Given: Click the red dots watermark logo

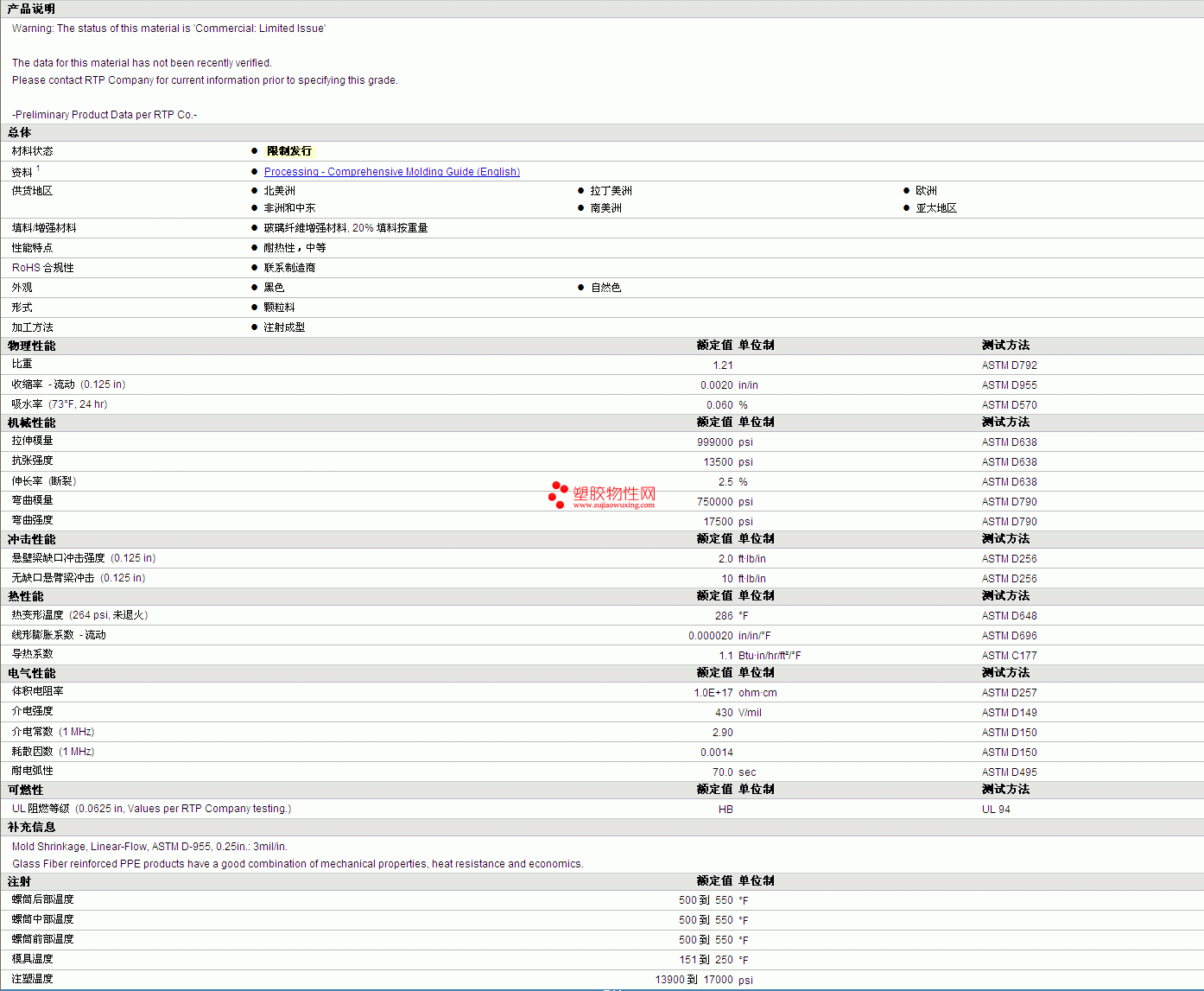Looking at the screenshot, I should tap(558, 494).
